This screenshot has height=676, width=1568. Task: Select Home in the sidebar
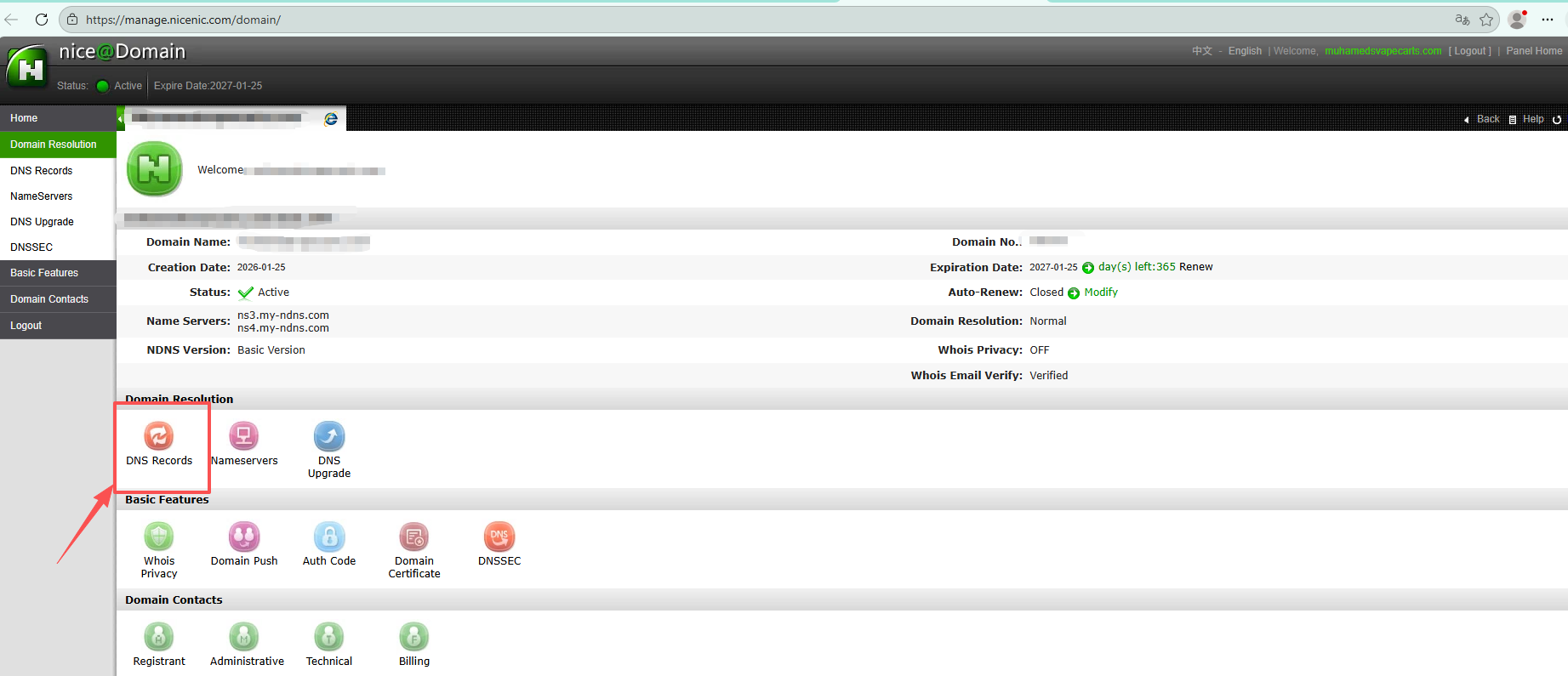coord(24,118)
